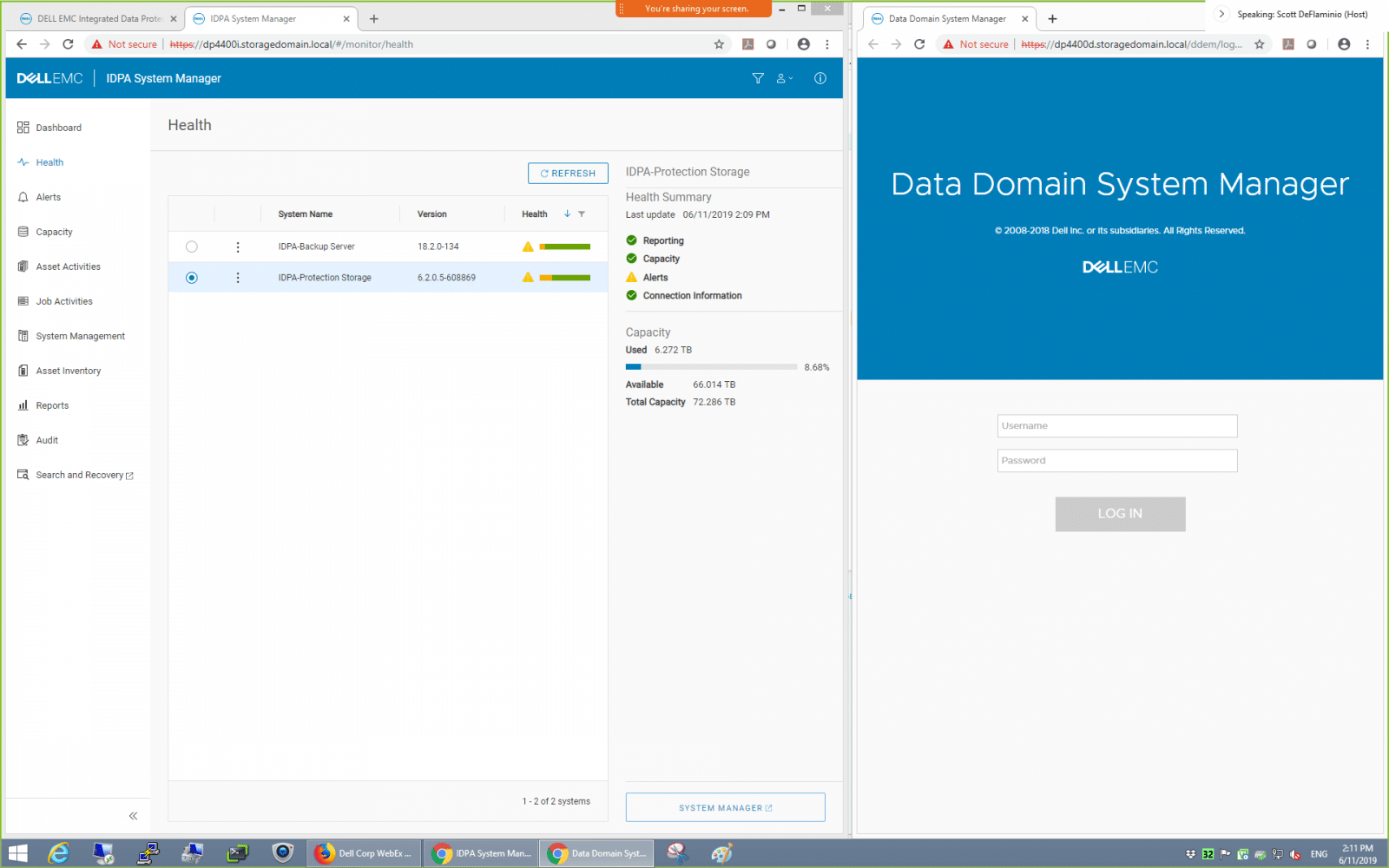Image resolution: width=1389 pixels, height=868 pixels.
Task: Switch to Data Domain Syst taskbar item
Action: point(597,854)
